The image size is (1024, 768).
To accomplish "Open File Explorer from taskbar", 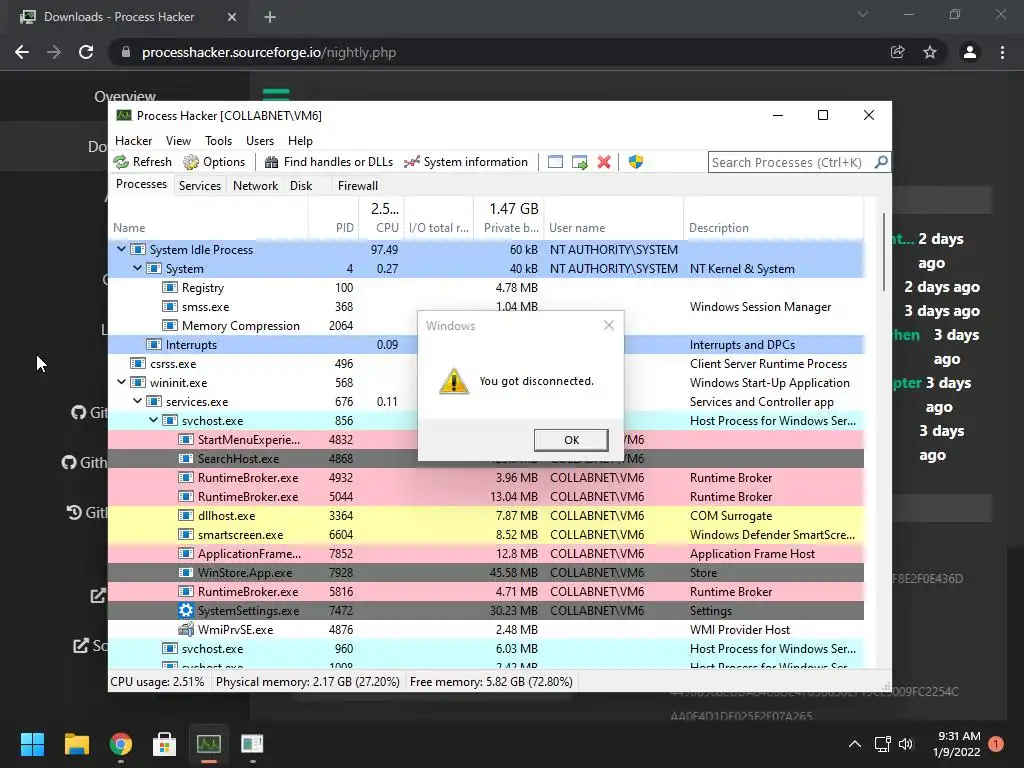I will (76, 744).
